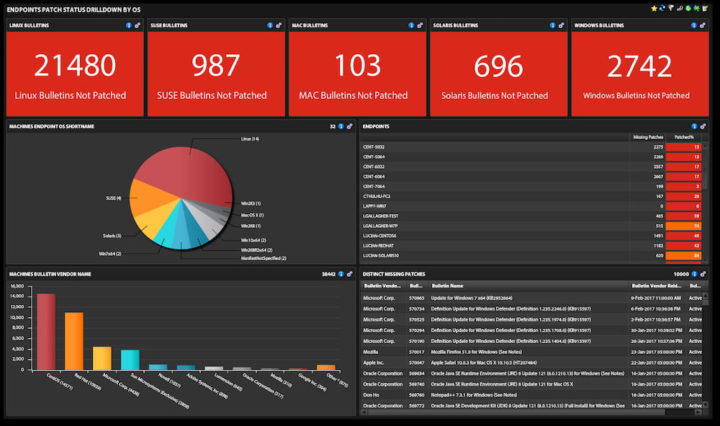Open the 21480 Linux Bulletins Not Patched tile
The height and width of the screenshot is (426, 720).
tap(75, 74)
